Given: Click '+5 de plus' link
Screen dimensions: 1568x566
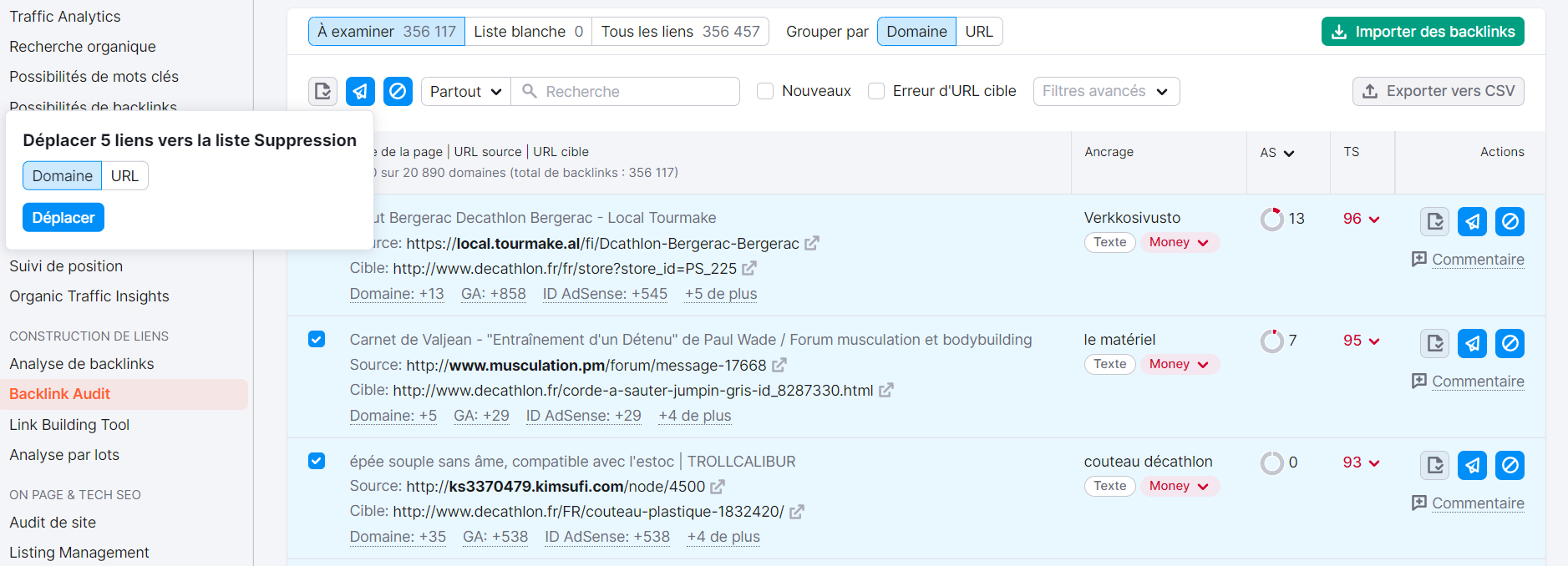Looking at the screenshot, I should pyautogui.click(x=721, y=294).
